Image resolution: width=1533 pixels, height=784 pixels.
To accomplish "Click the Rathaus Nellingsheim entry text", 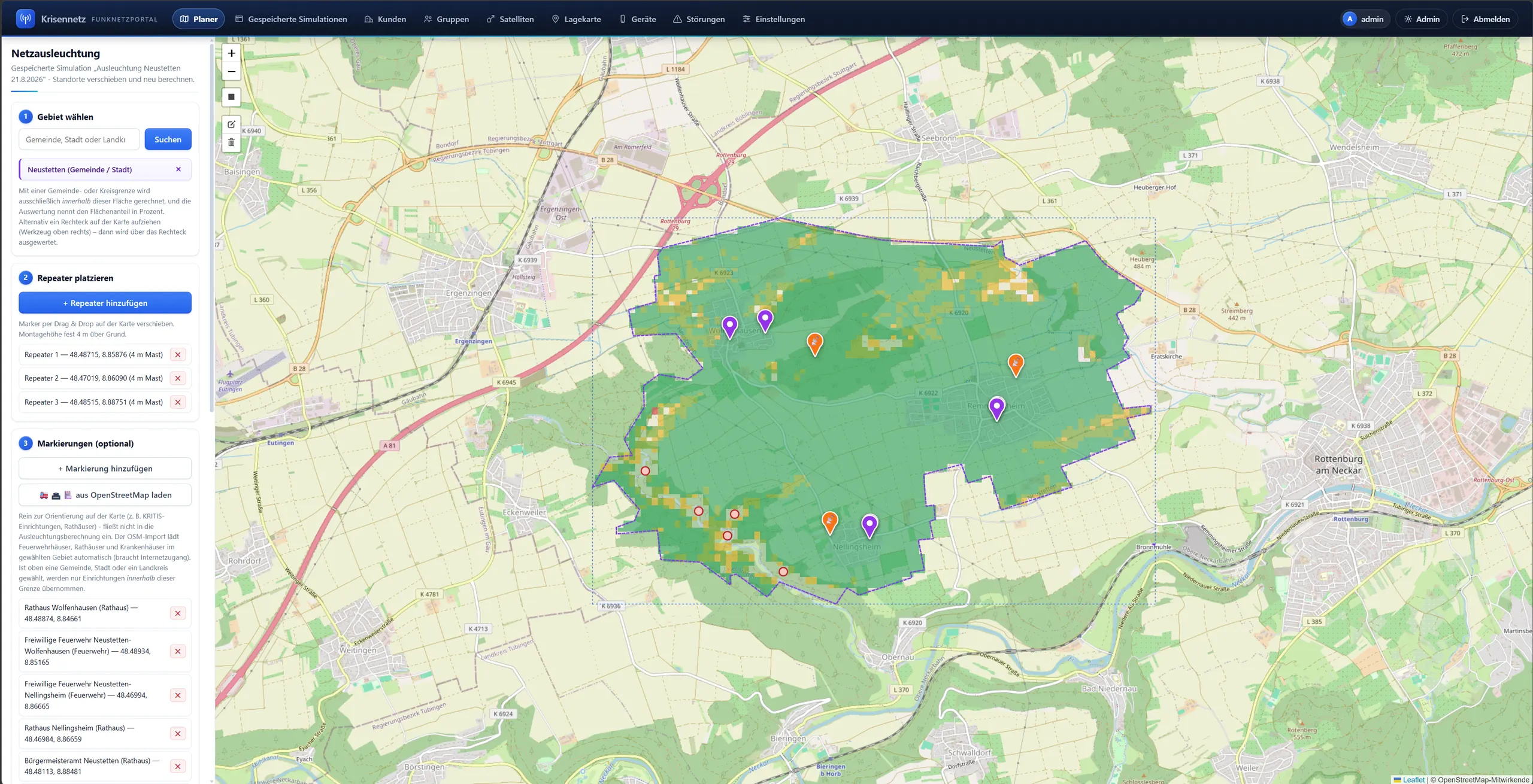I will 79,734.
